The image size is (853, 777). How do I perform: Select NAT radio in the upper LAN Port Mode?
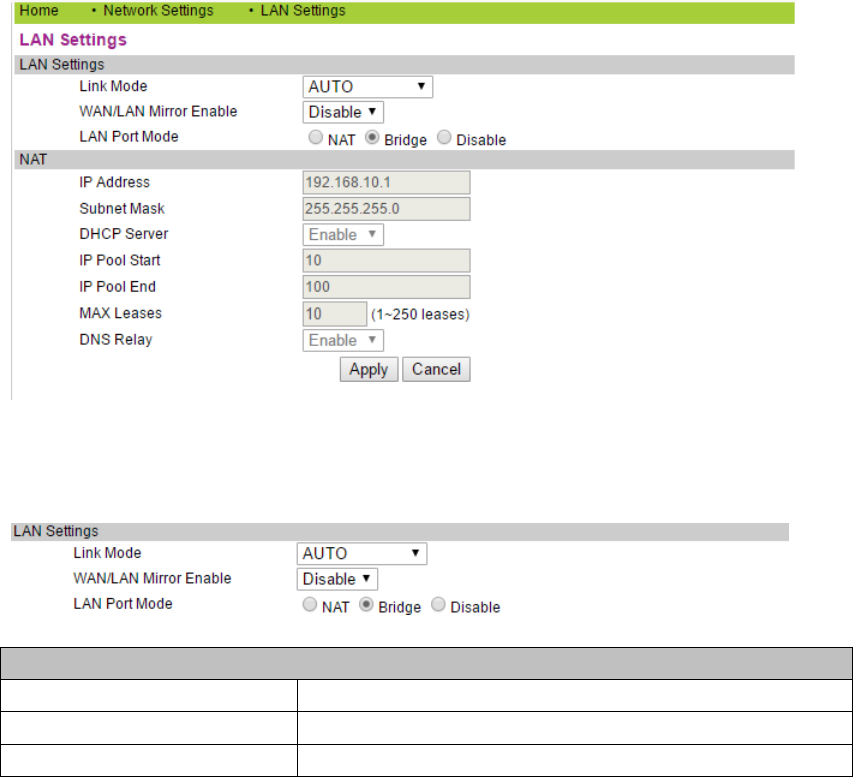pyautogui.click(x=316, y=137)
